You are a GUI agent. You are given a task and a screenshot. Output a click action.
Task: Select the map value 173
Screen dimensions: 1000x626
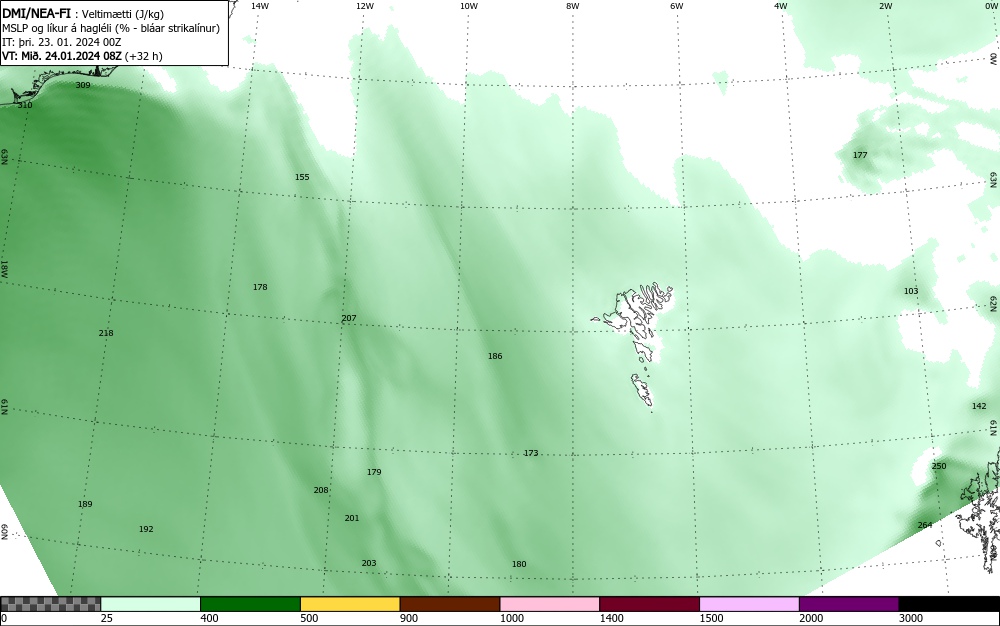[x=531, y=453]
